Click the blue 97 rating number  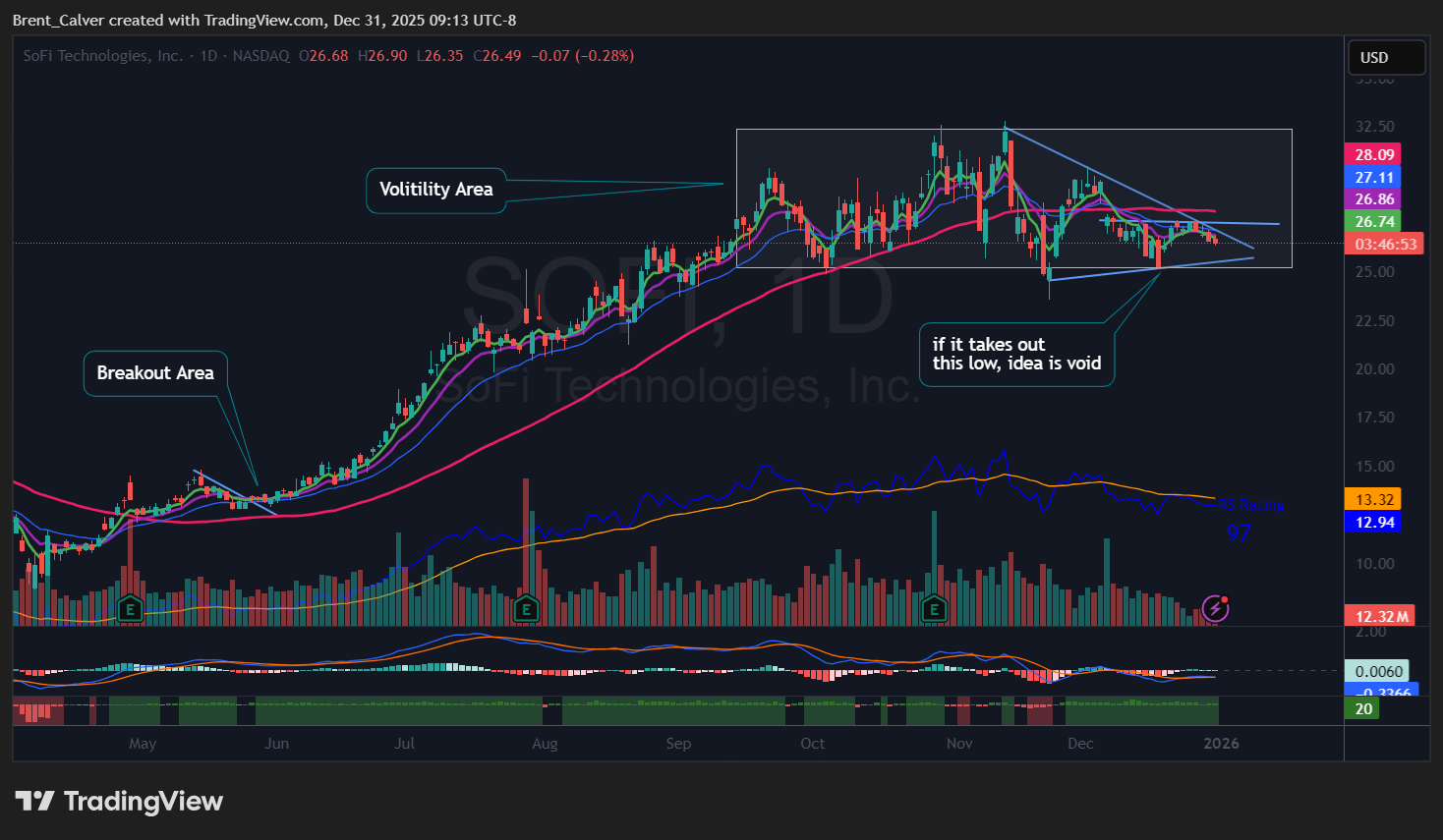click(1239, 533)
